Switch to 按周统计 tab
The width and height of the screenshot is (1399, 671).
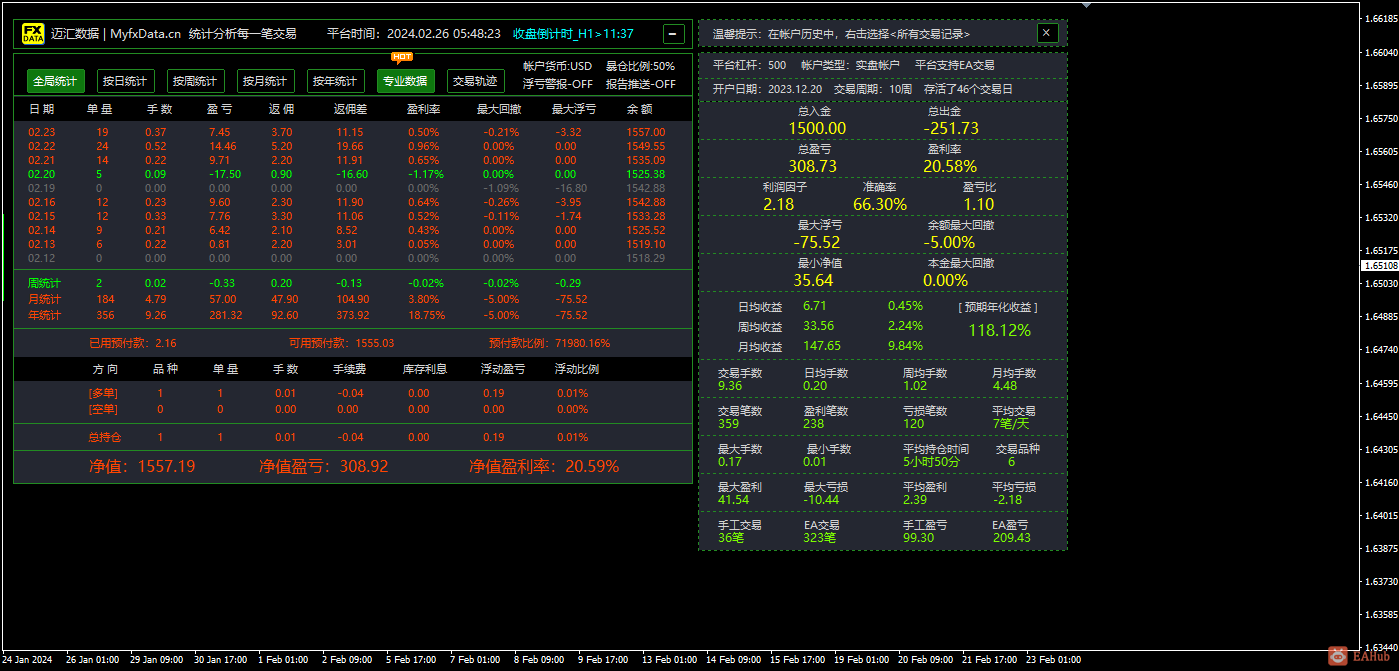point(195,81)
